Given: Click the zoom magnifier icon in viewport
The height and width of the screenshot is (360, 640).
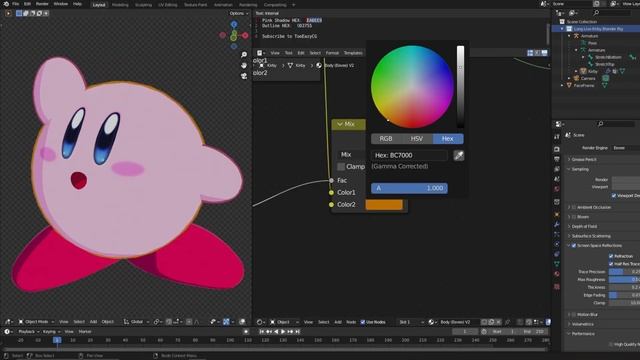Looking at the screenshot, I should coord(244,55).
